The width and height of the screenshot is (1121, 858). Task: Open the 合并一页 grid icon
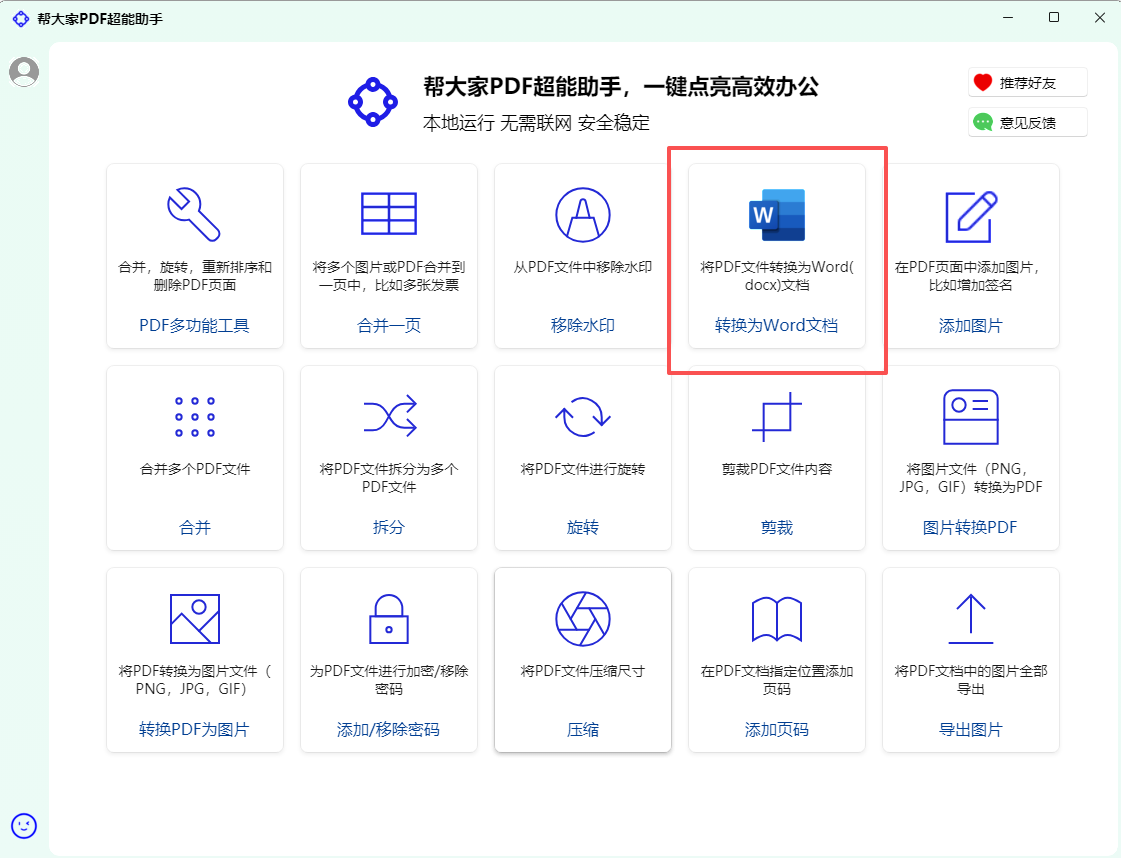coord(388,214)
